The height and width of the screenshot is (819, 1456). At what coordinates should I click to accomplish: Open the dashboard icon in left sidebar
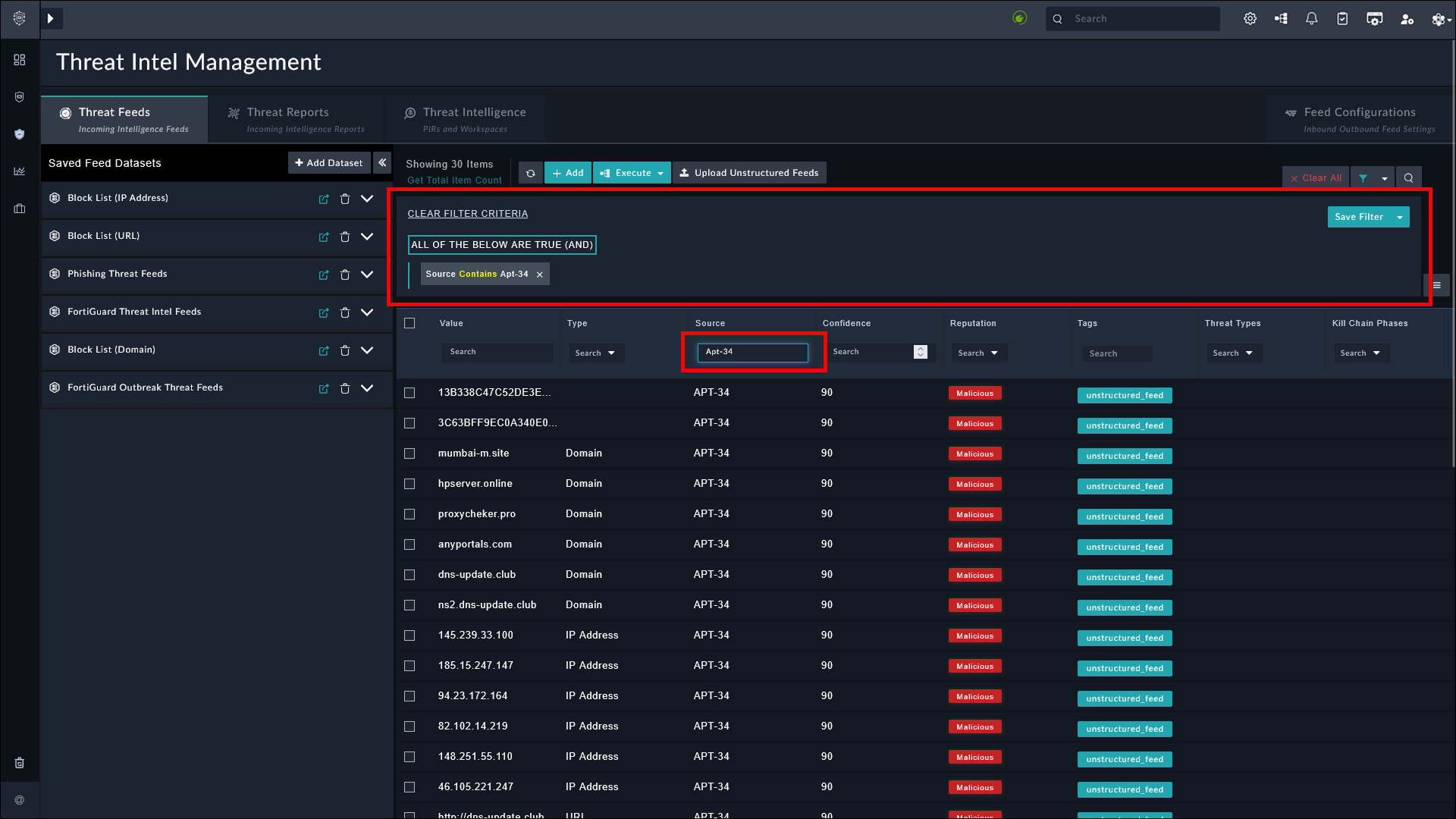pos(20,59)
